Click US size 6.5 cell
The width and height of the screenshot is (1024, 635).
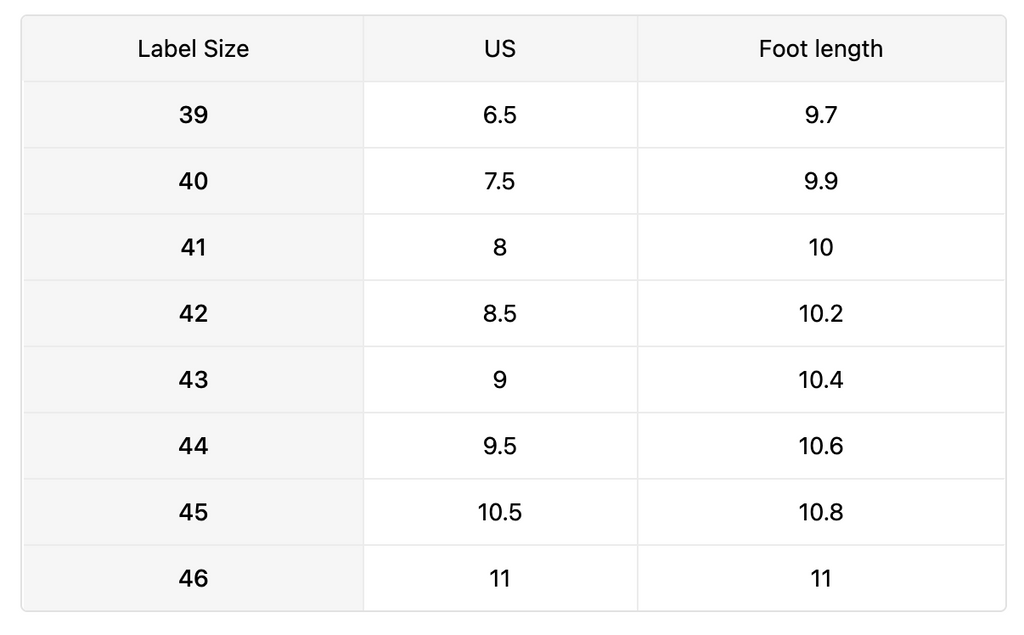coord(499,115)
